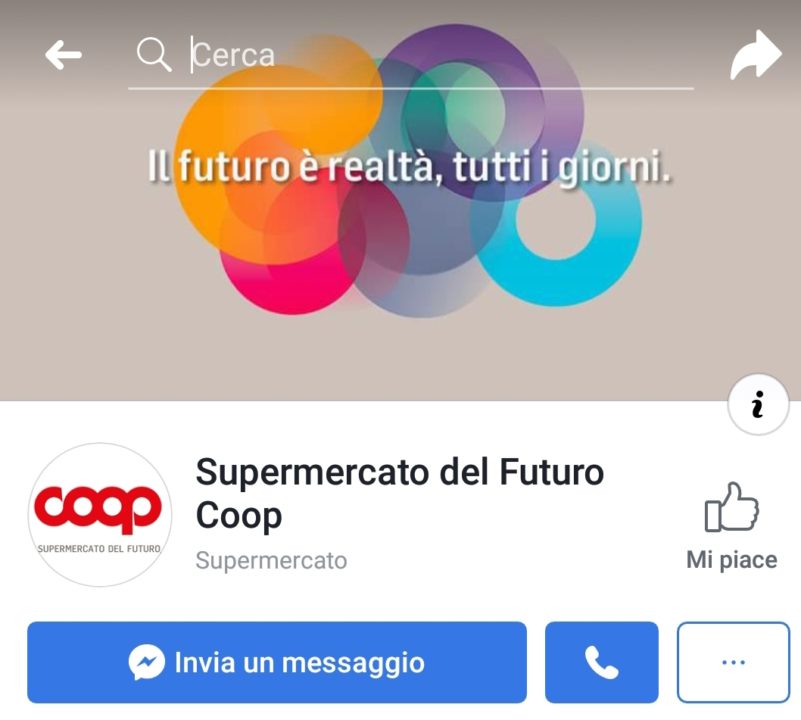
Task: Tap the phone call button
Action: coord(602,662)
